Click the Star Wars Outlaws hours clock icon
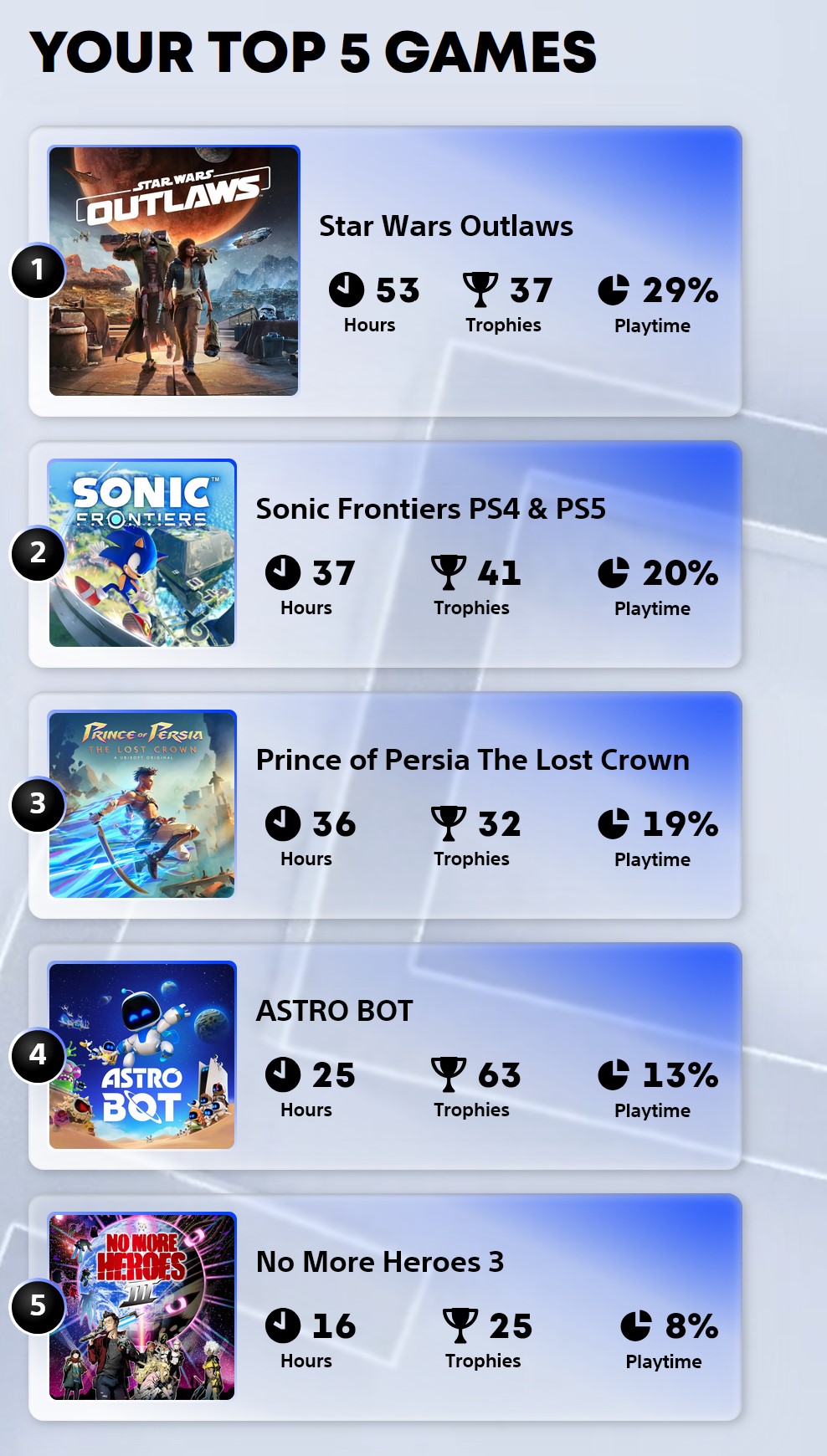The height and width of the screenshot is (1456, 827). point(346,290)
